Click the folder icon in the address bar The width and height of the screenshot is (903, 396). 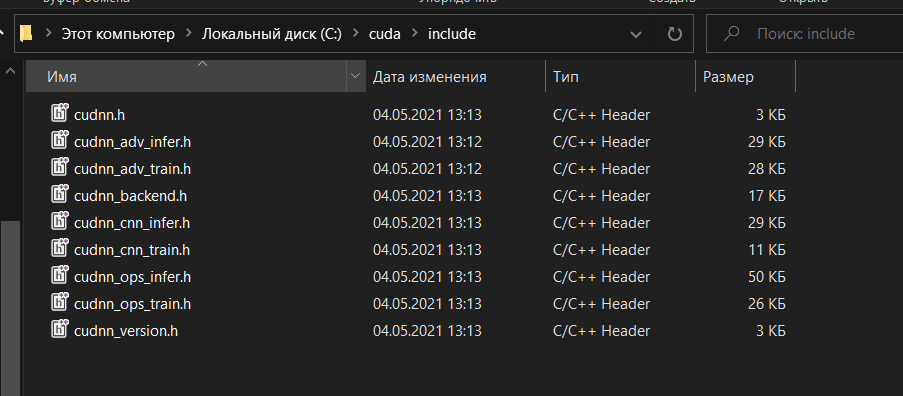pyautogui.click(x=25, y=34)
